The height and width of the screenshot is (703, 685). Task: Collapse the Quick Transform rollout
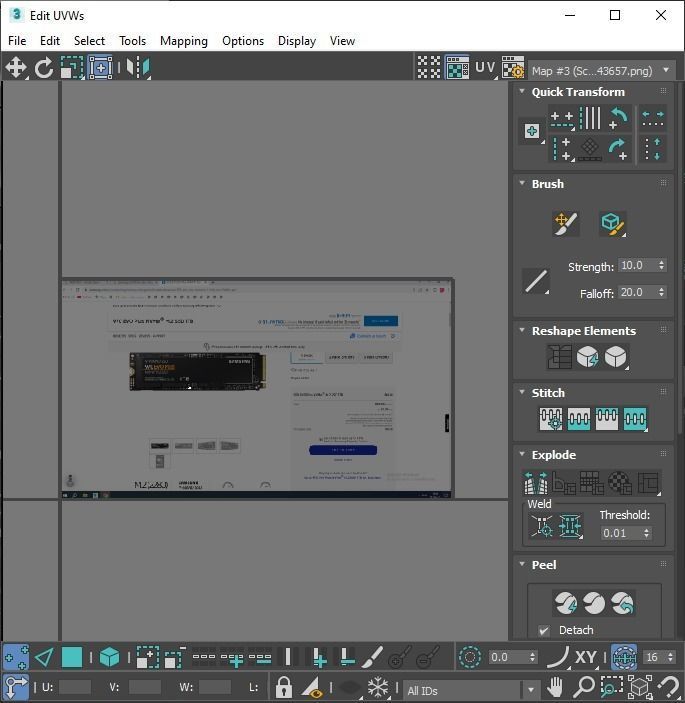[x=522, y=91]
